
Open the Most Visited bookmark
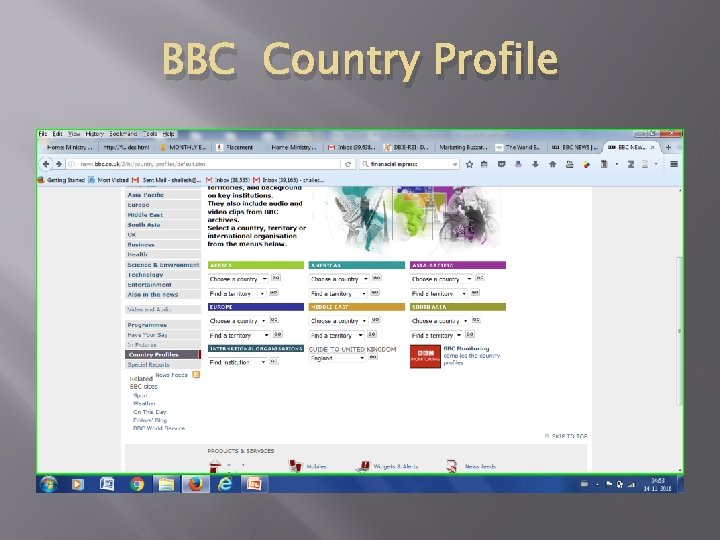click(x=108, y=180)
